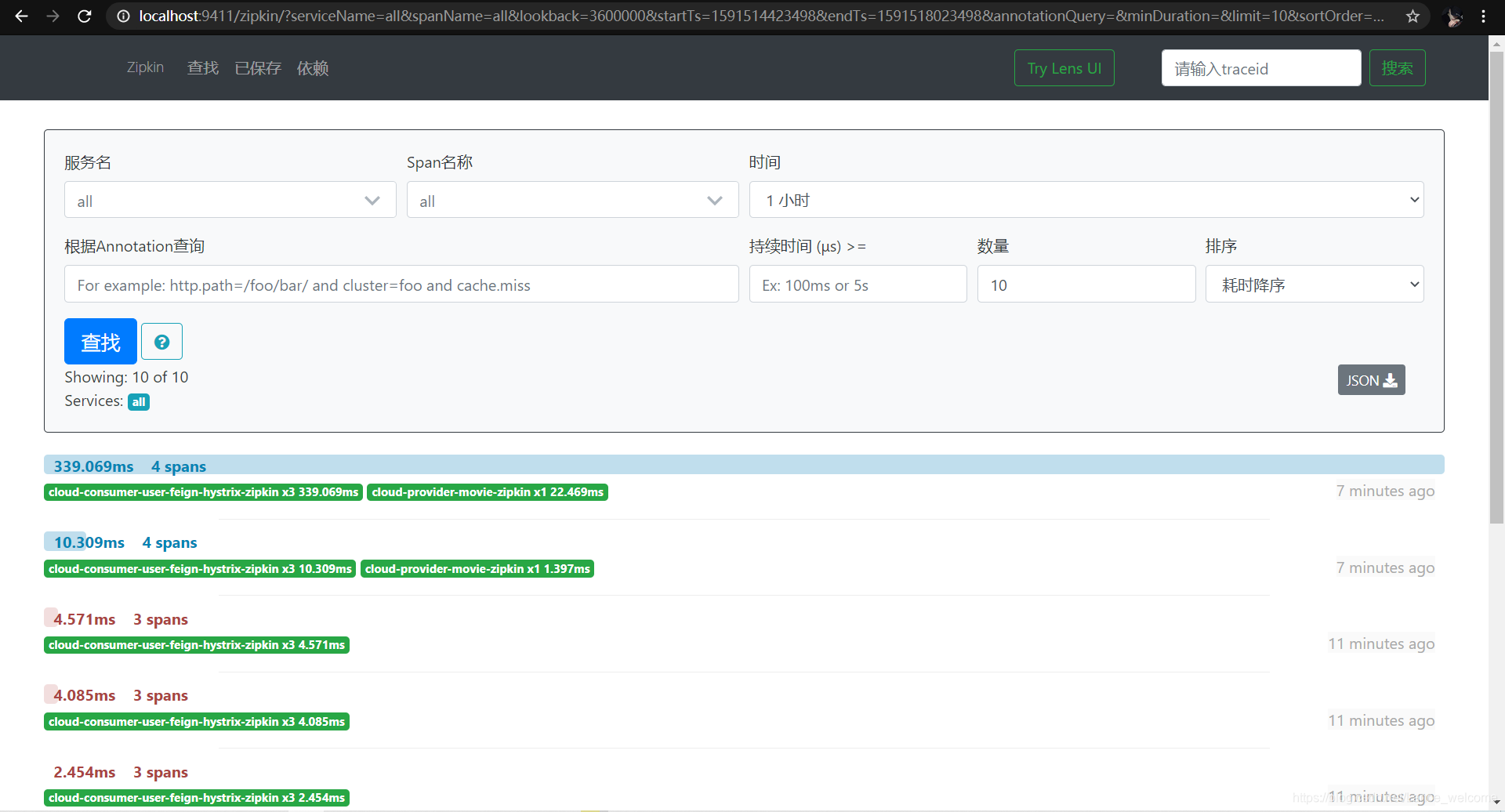This screenshot has height=812, width=1505.
Task: Open the Try Lens UI button
Action: click(1064, 68)
